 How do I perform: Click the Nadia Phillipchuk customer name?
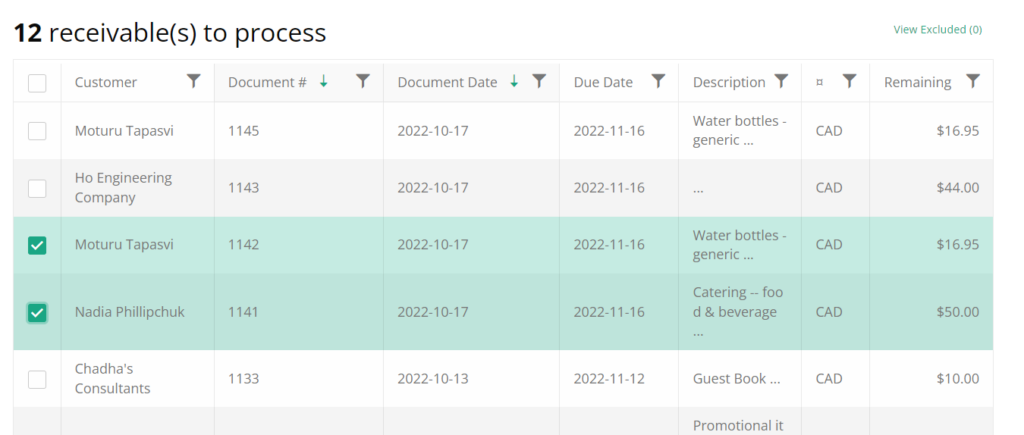pos(129,312)
